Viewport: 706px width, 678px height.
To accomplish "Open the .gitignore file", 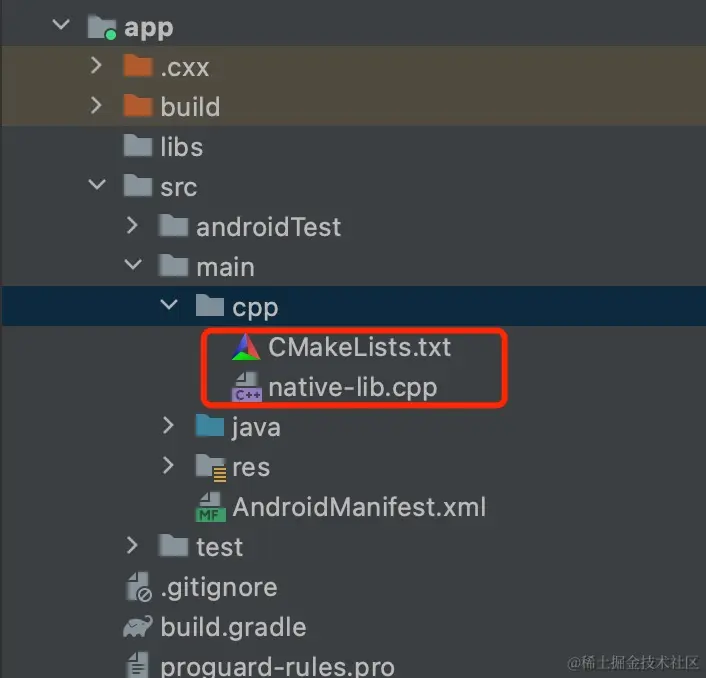I will (219, 588).
